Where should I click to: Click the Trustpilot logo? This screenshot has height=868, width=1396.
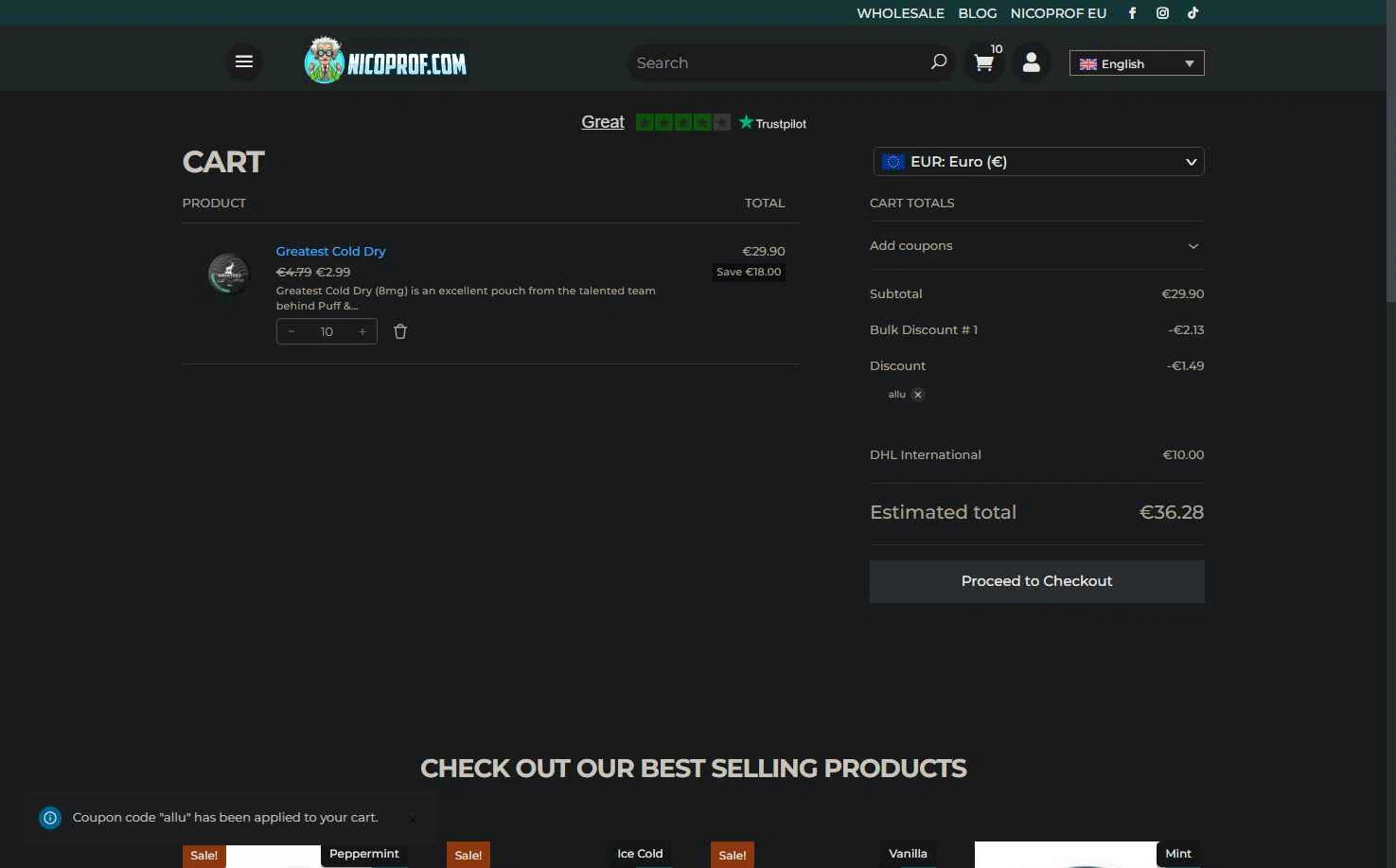tap(772, 123)
